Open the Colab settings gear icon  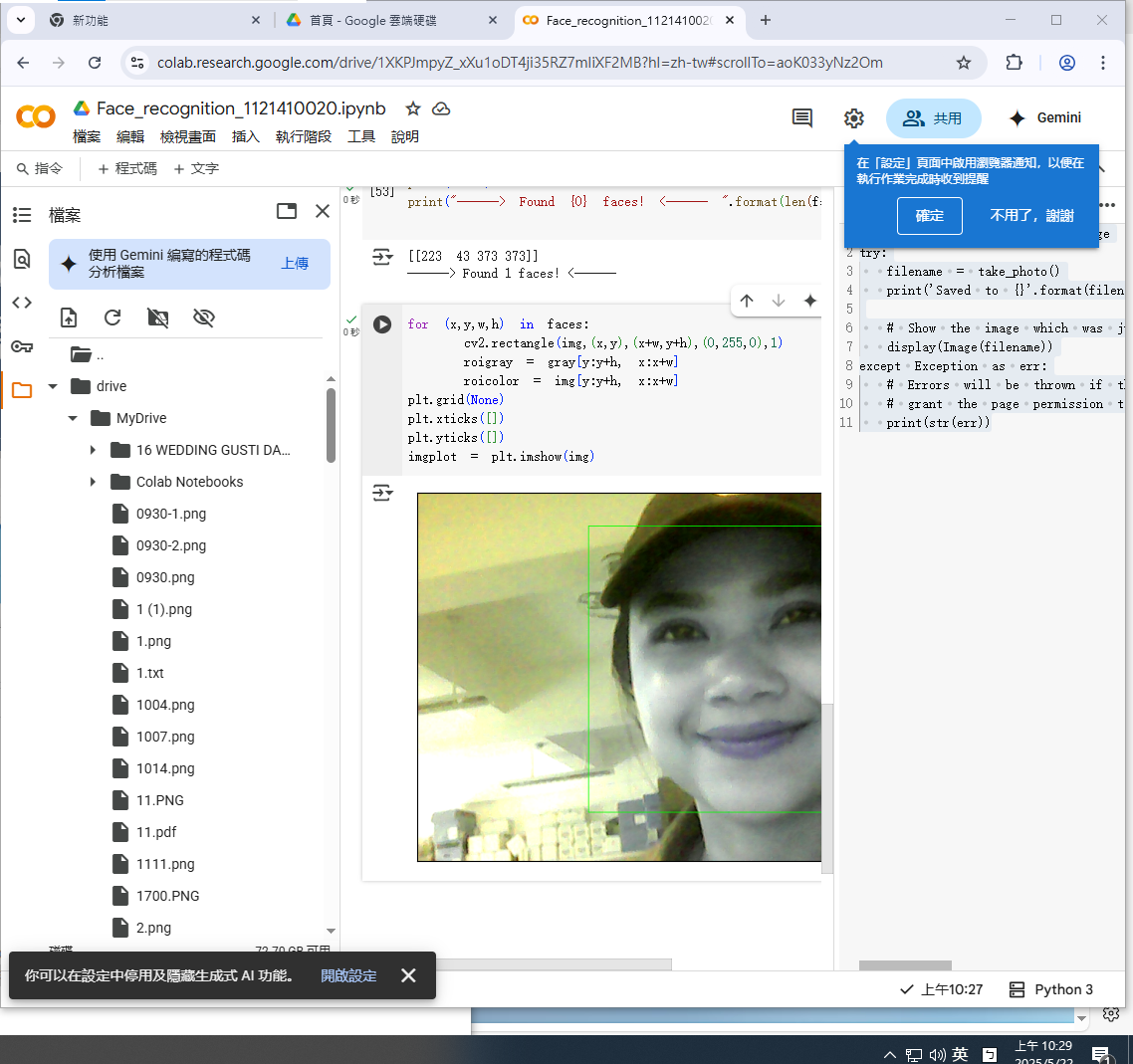pos(853,118)
